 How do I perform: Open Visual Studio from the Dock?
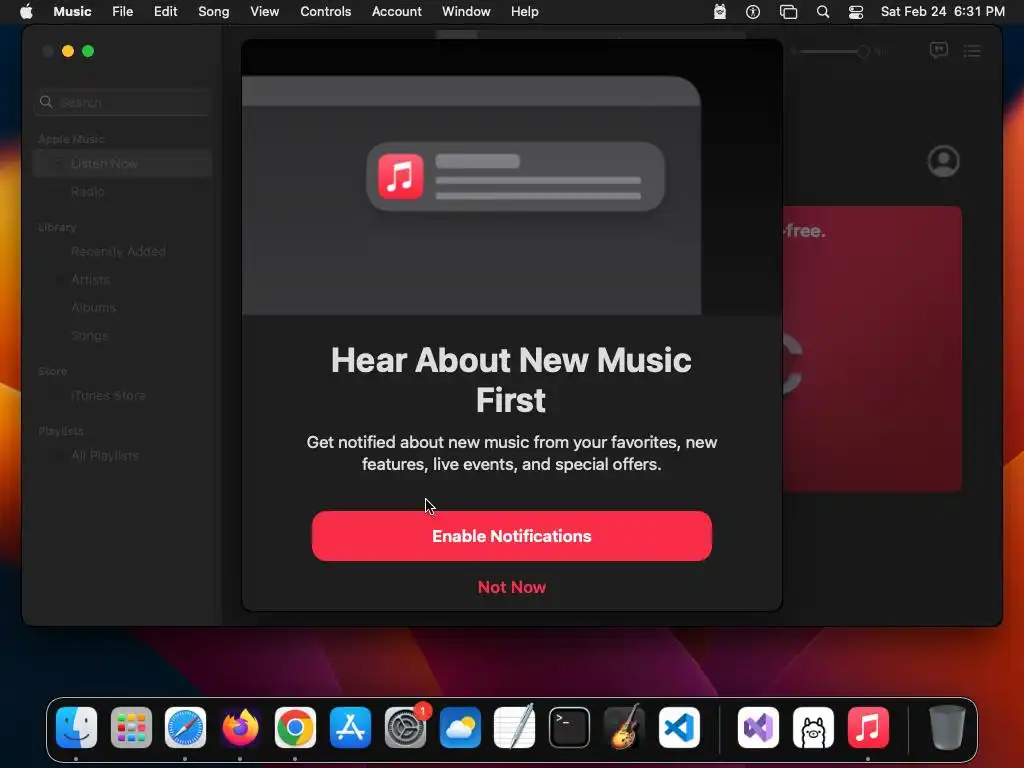pos(758,728)
